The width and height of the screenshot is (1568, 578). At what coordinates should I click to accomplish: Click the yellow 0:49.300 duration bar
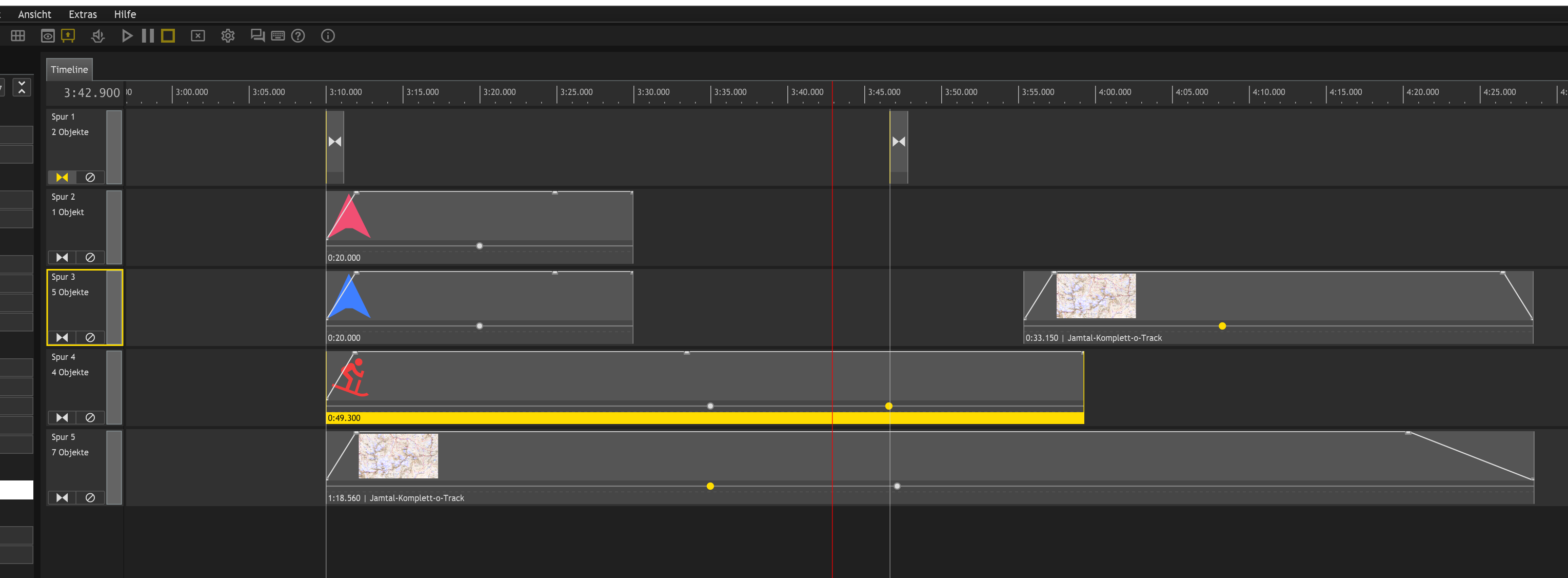pyautogui.click(x=705, y=418)
